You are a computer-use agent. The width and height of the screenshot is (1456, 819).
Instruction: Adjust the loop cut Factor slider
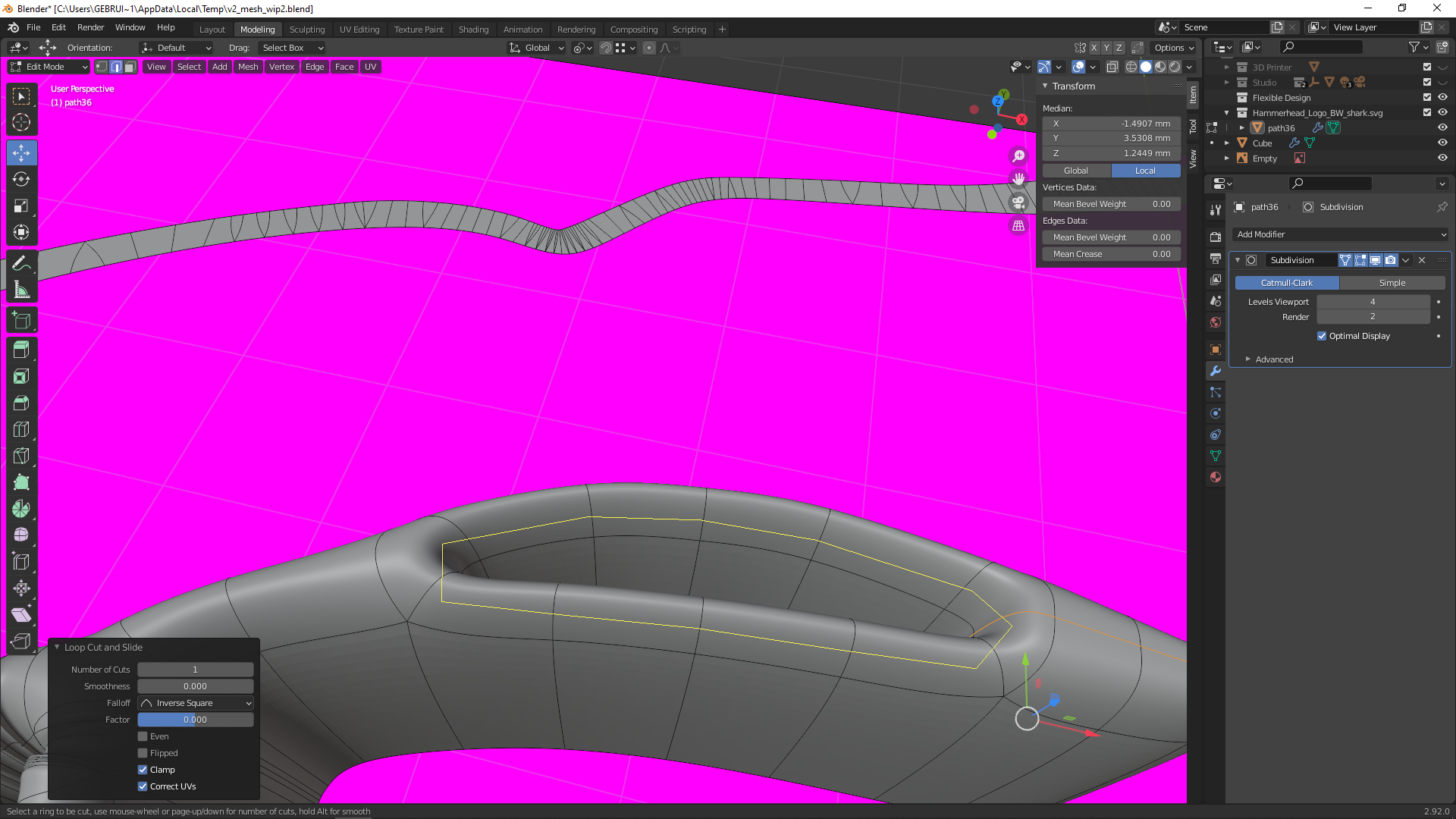[x=196, y=720]
